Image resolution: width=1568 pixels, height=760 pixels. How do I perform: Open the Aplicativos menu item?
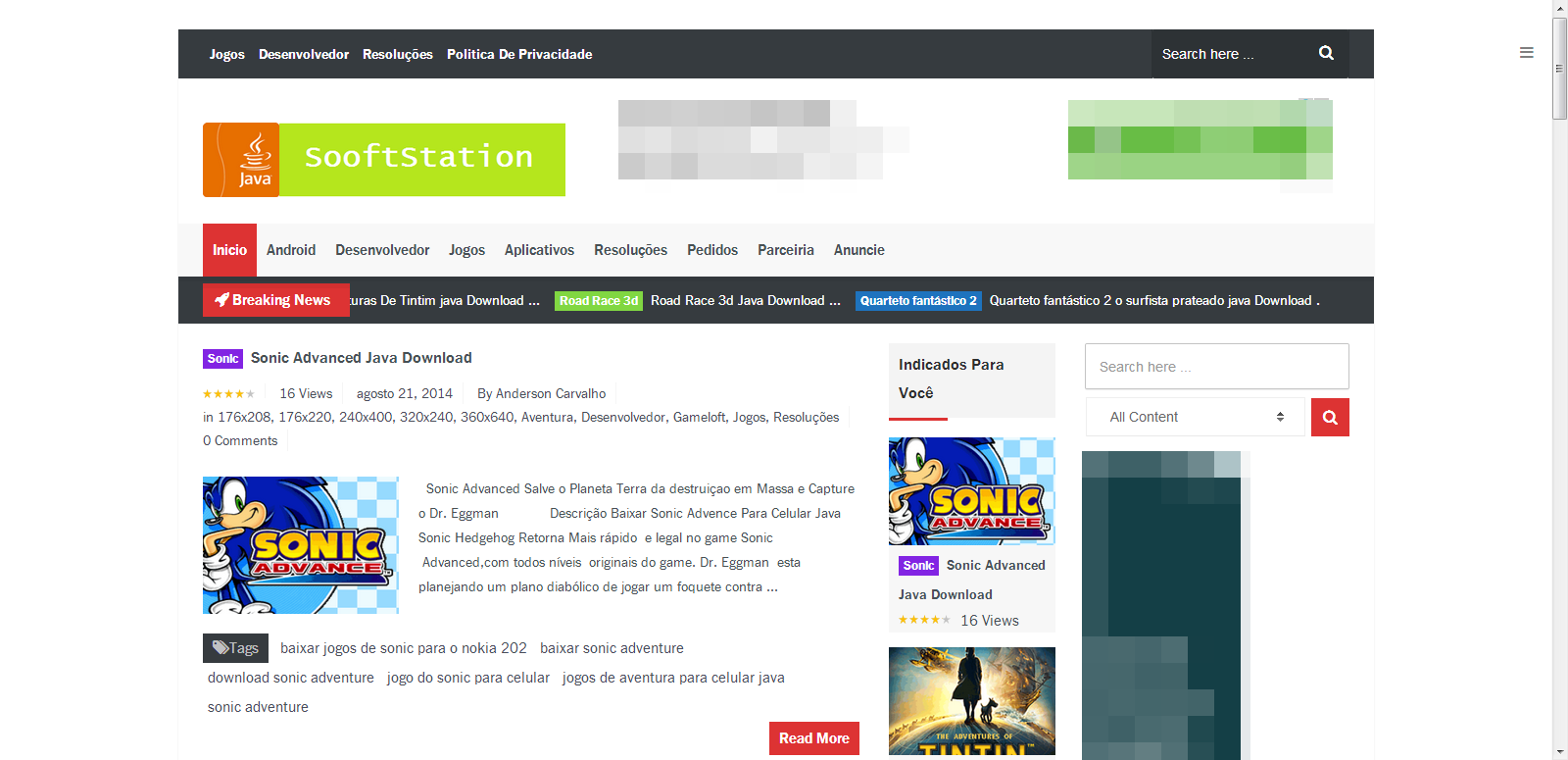[539, 250]
